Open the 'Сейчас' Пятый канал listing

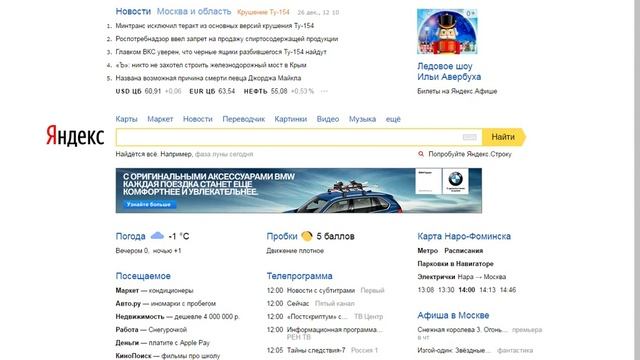pos(298,304)
